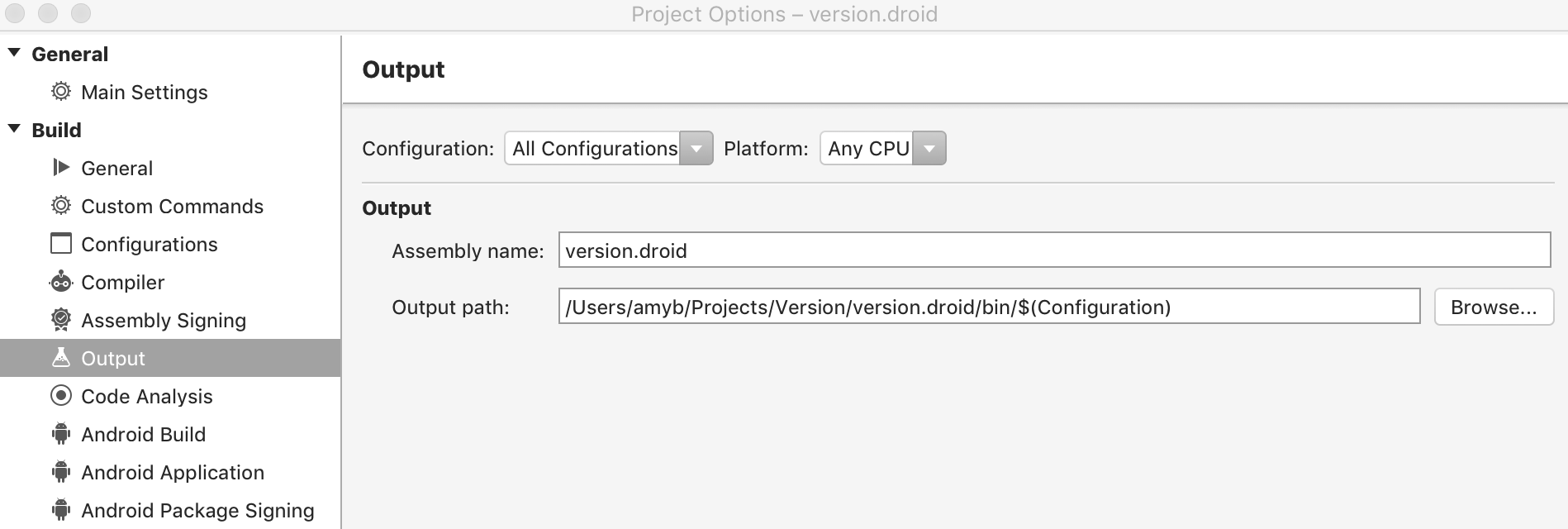Image resolution: width=1568 pixels, height=529 pixels.
Task: Click inside the Output path field
Action: coord(909,307)
